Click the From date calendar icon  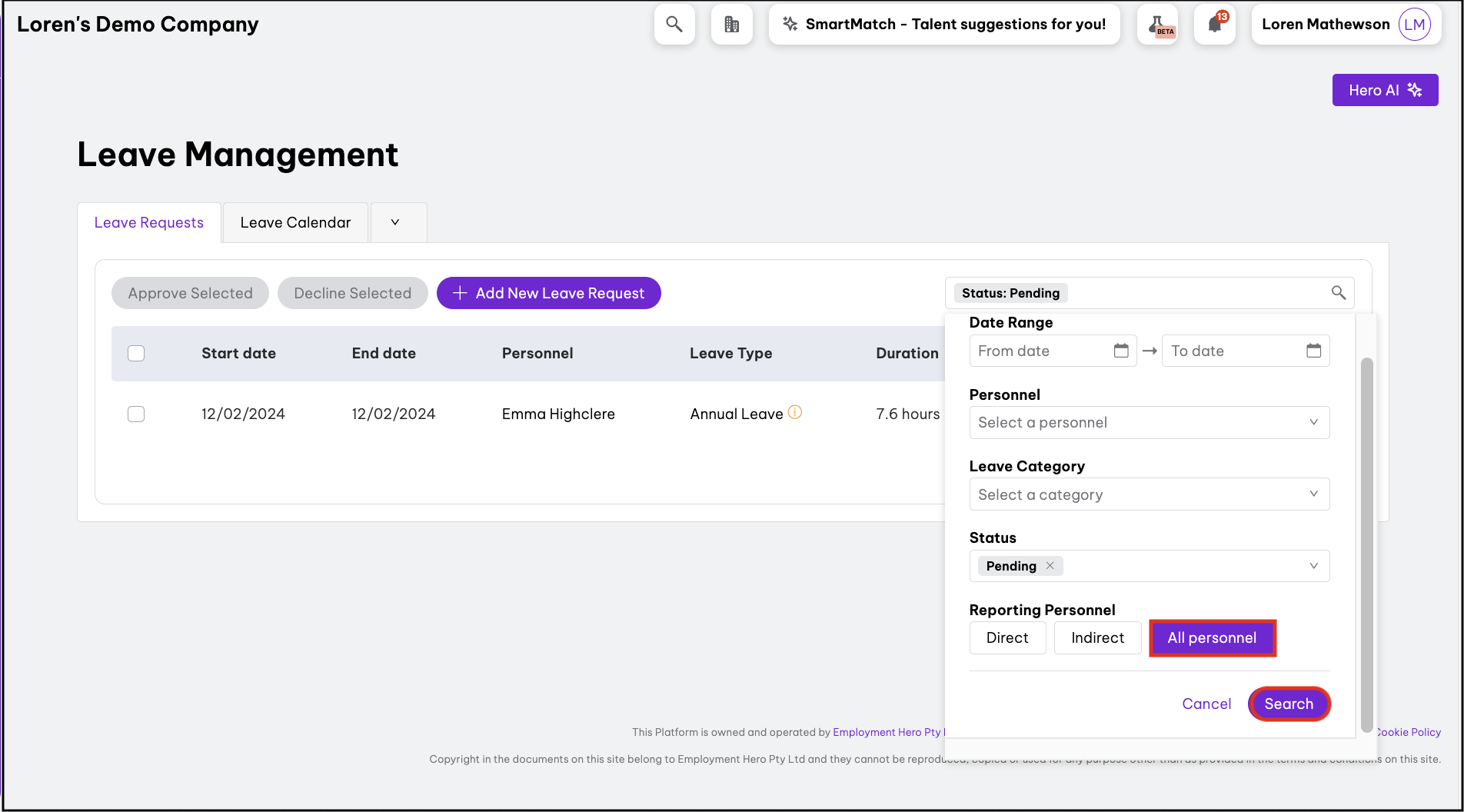coord(1121,351)
